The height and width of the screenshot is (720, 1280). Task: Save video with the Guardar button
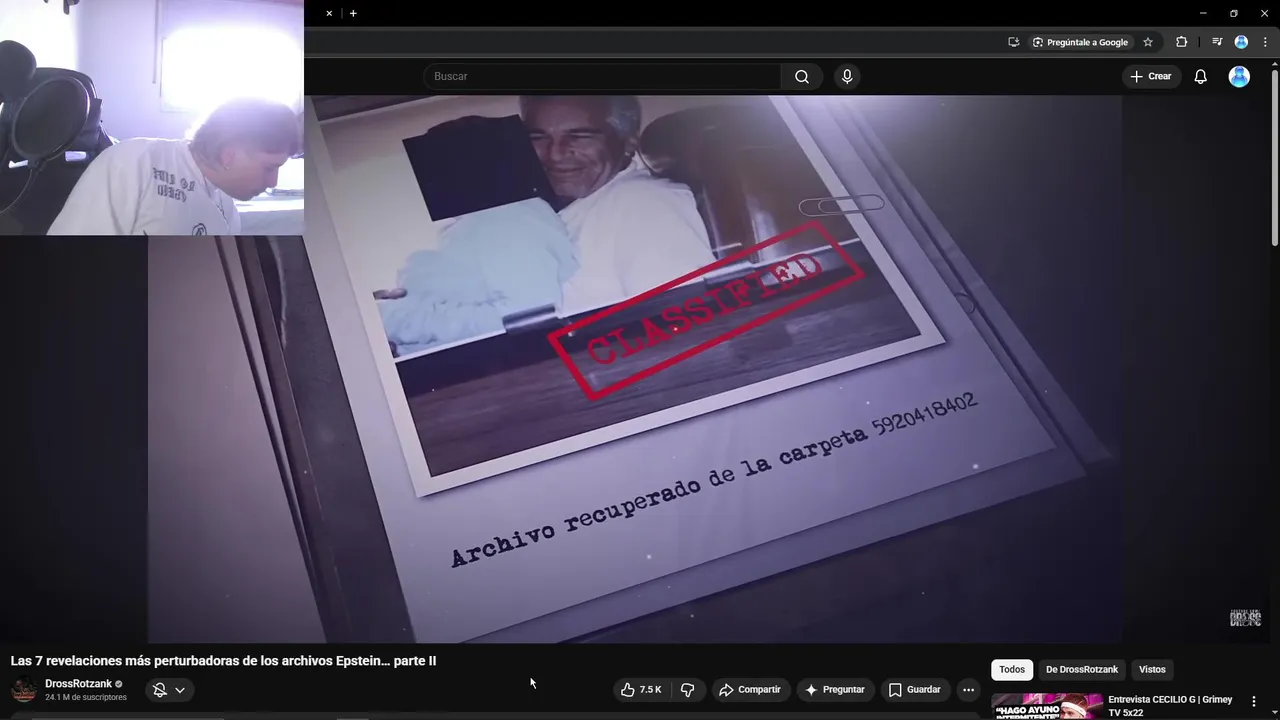(x=915, y=690)
